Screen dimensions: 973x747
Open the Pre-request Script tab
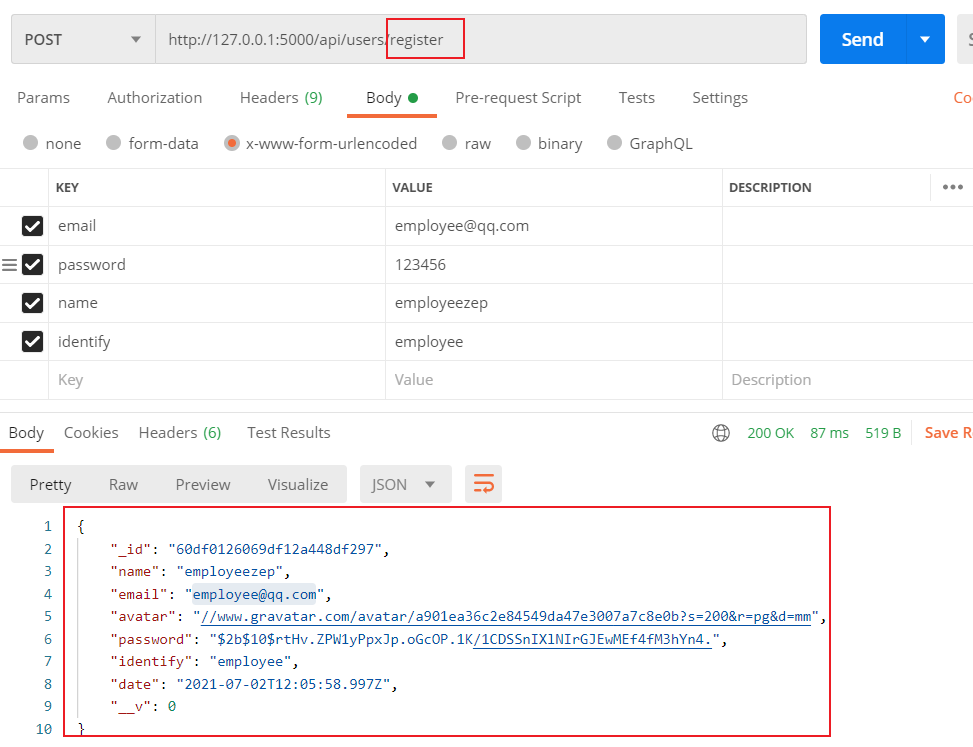(518, 98)
